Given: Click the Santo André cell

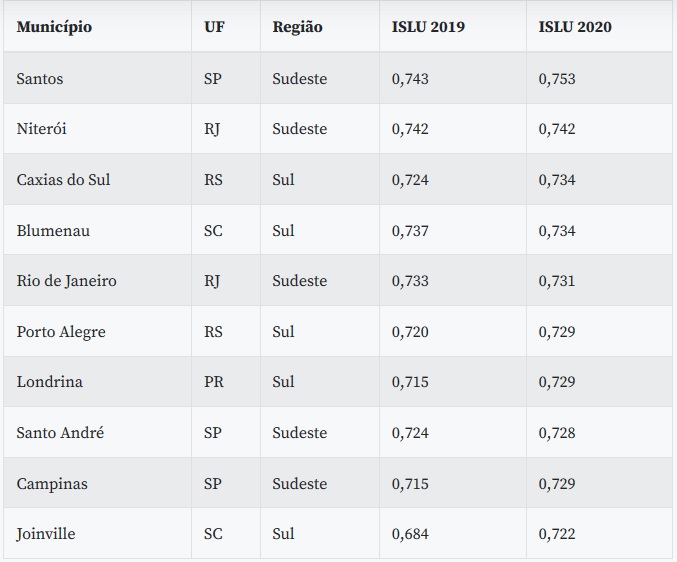Looking at the screenshot, I should click(x=60, y=433).
